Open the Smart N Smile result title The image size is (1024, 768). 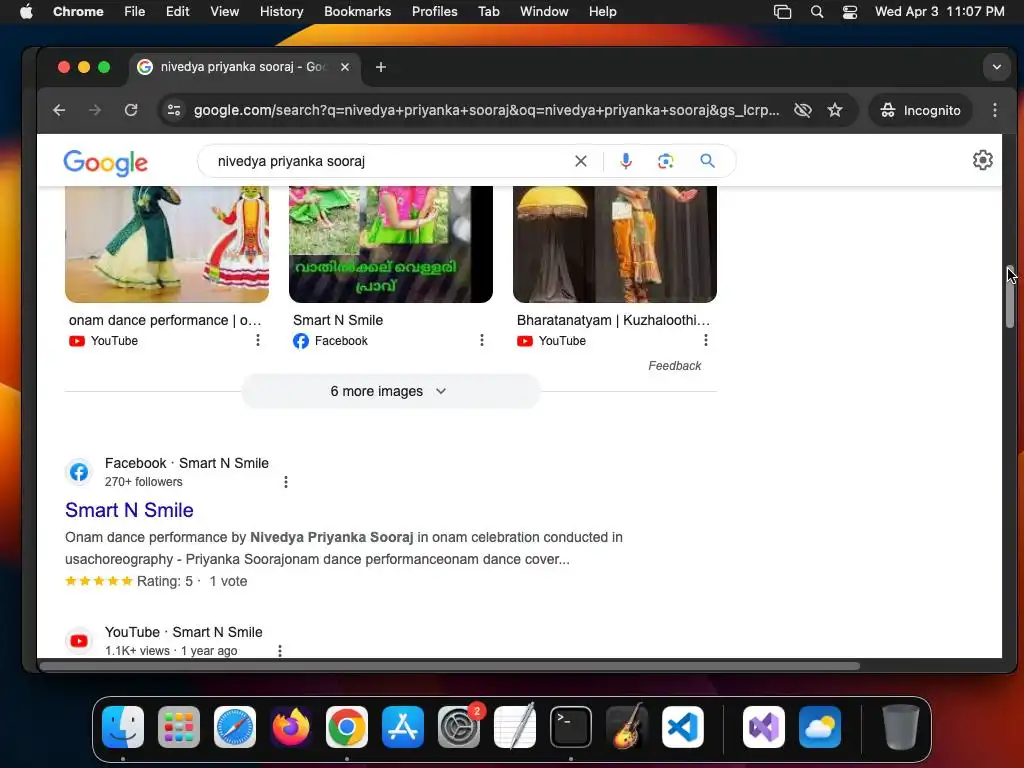coord(129,510)
